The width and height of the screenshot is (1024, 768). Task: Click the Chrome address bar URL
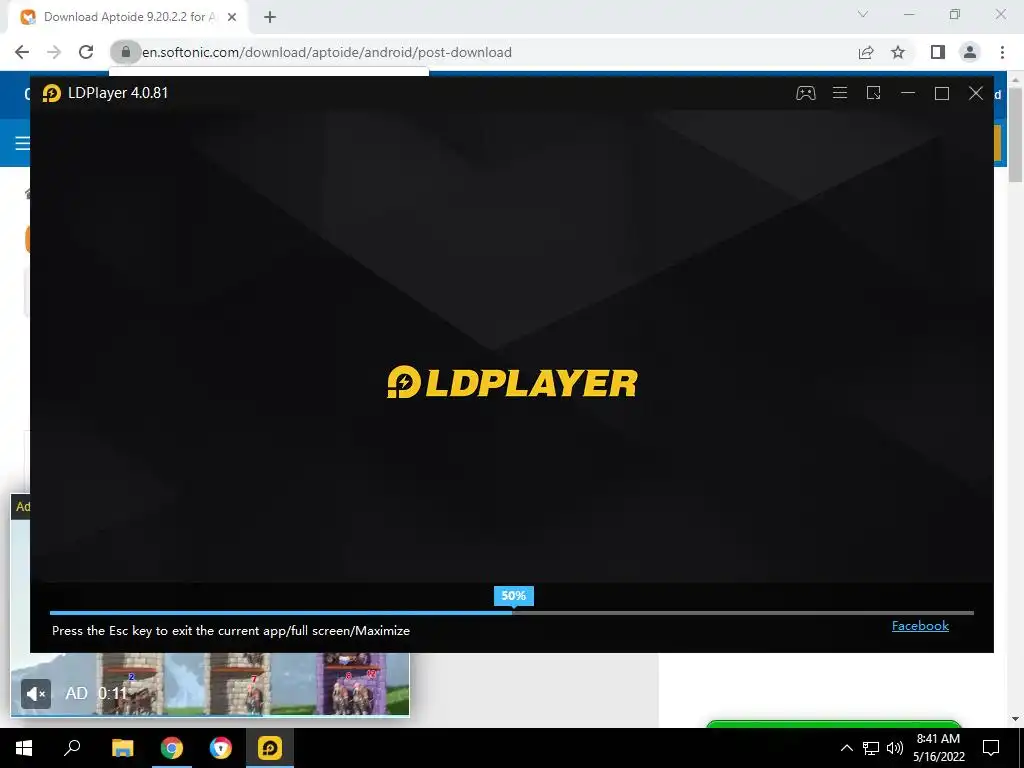point(327,52)
